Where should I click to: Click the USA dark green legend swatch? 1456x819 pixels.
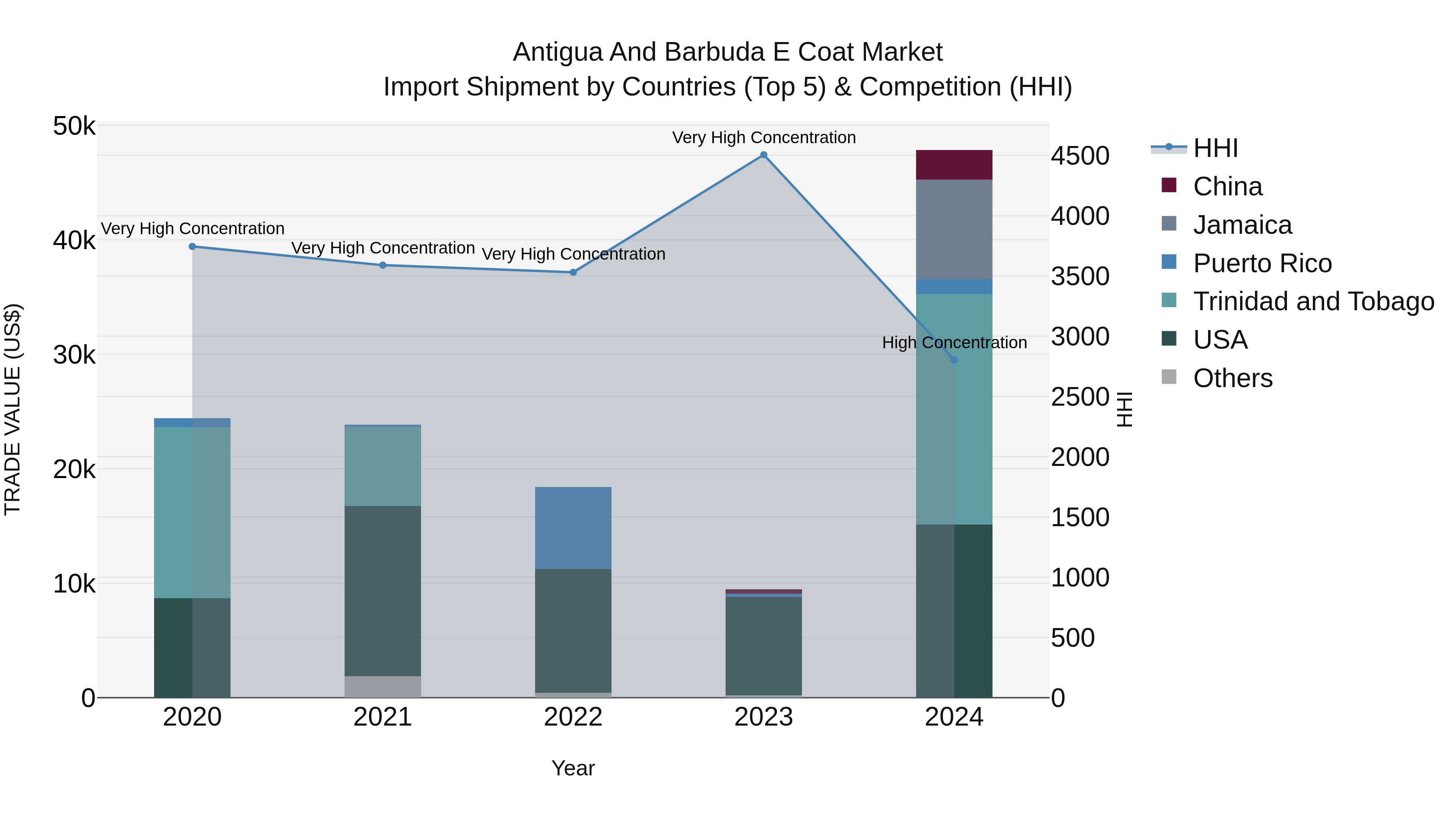[1169, 338]
